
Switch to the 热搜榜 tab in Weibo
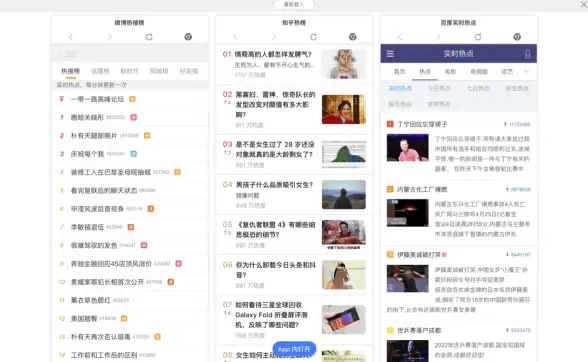(x=70, y=71)
